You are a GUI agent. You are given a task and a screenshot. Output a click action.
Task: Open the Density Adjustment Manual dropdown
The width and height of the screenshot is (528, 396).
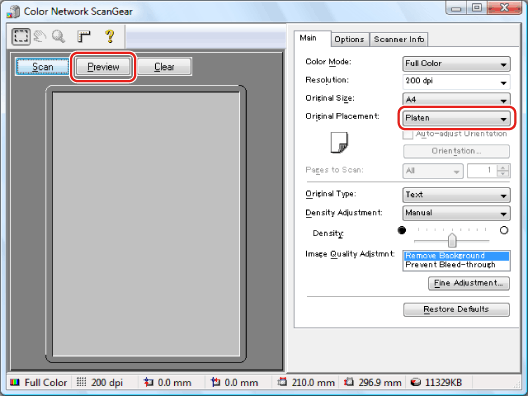[456, 213]
